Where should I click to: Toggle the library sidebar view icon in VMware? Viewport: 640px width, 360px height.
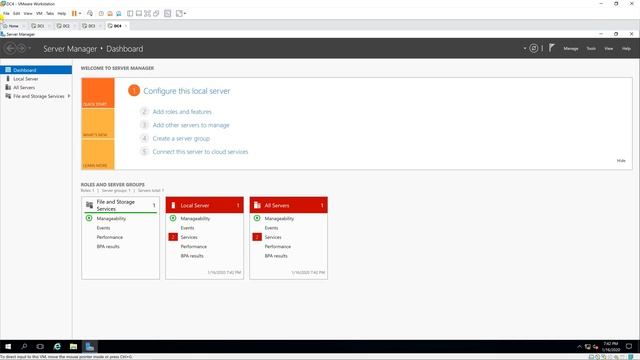pyautogui.click(x=130, y=13)
